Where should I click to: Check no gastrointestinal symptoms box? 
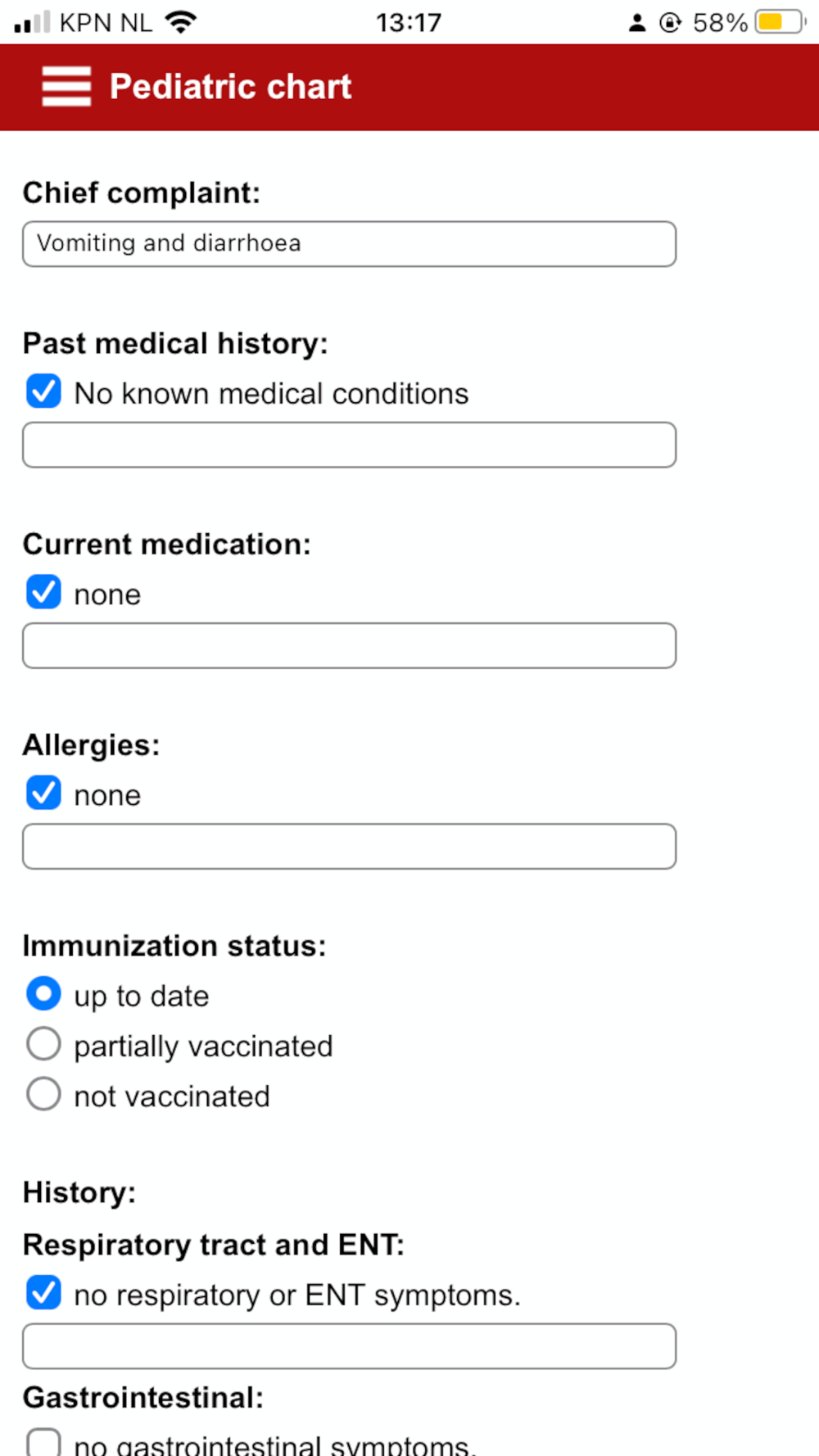(43, 1443)
